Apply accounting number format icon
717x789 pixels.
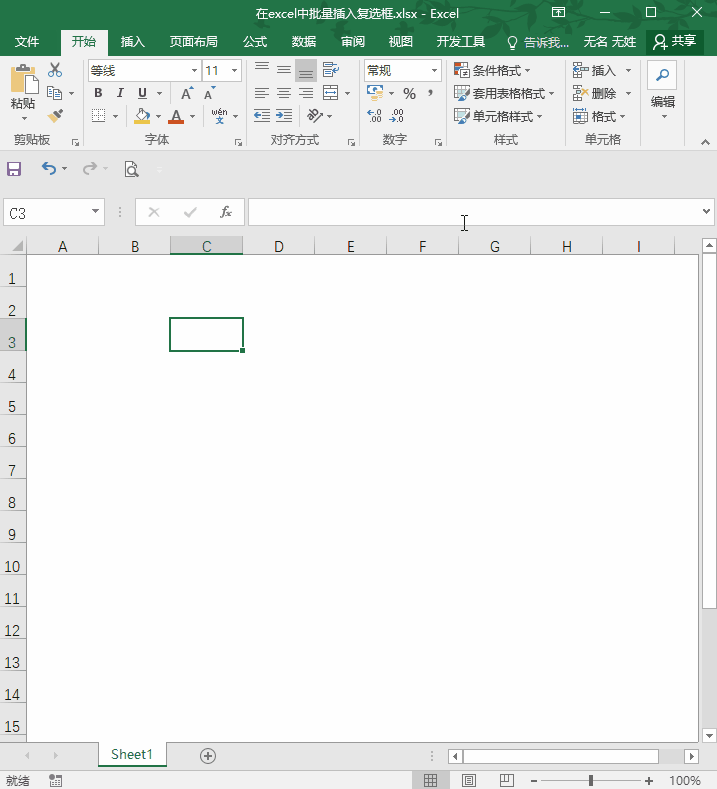tap(375, 92)
